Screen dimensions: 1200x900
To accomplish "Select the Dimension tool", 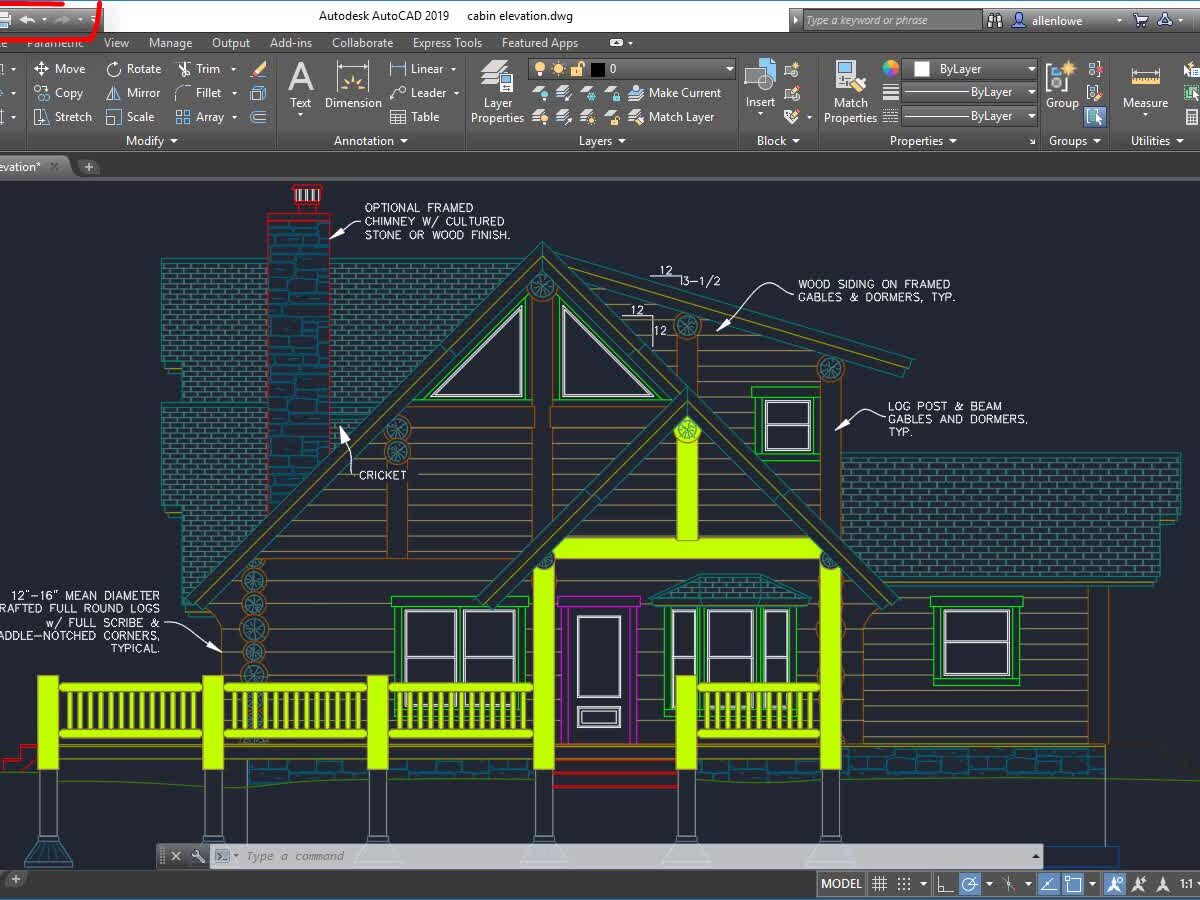I will click(x=353, y=86).
